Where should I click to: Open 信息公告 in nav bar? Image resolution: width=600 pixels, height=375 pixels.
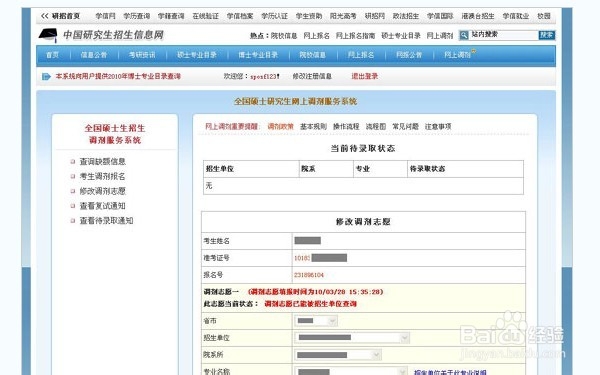[x=94, y=55]
